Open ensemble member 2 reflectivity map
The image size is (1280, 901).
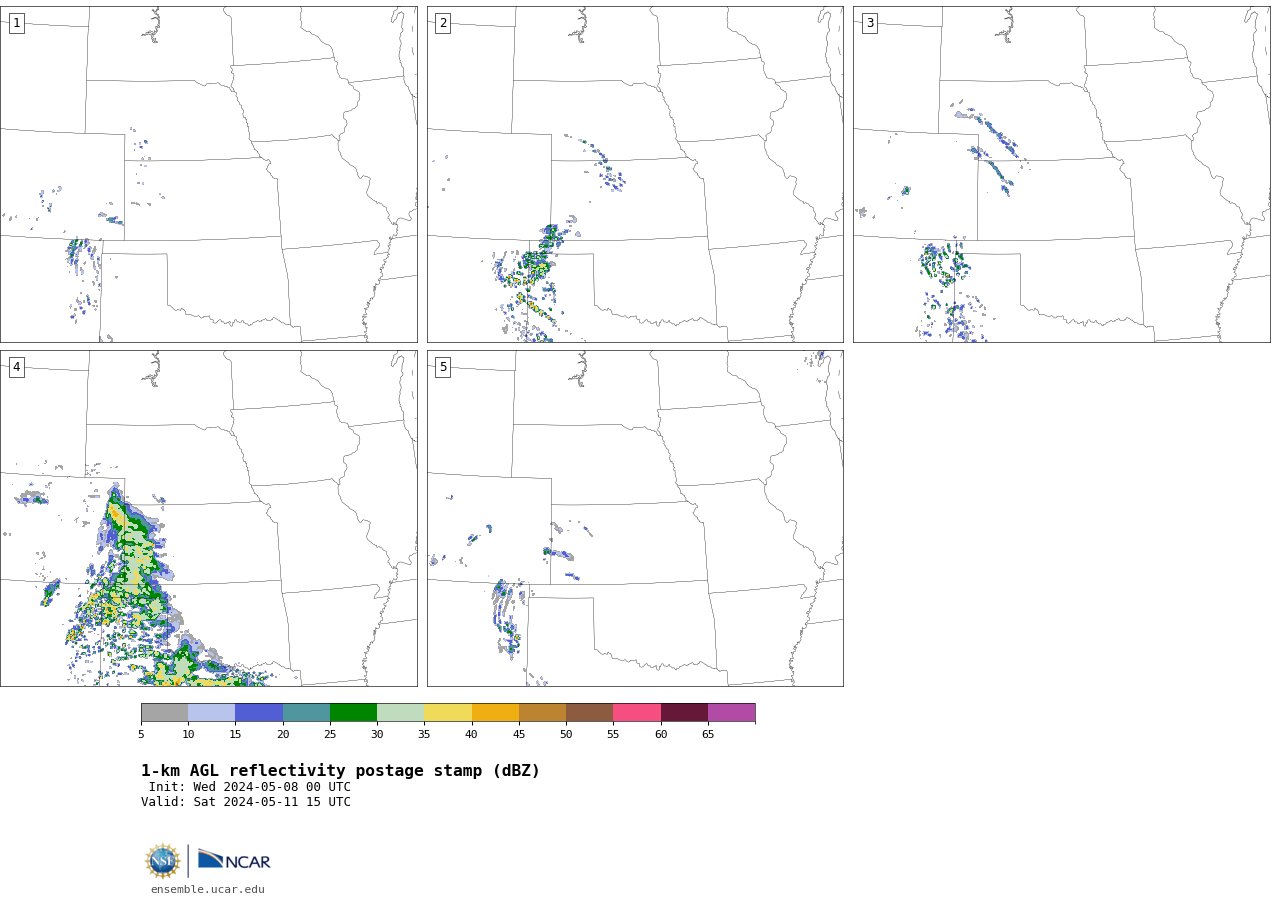click(635, 174)
